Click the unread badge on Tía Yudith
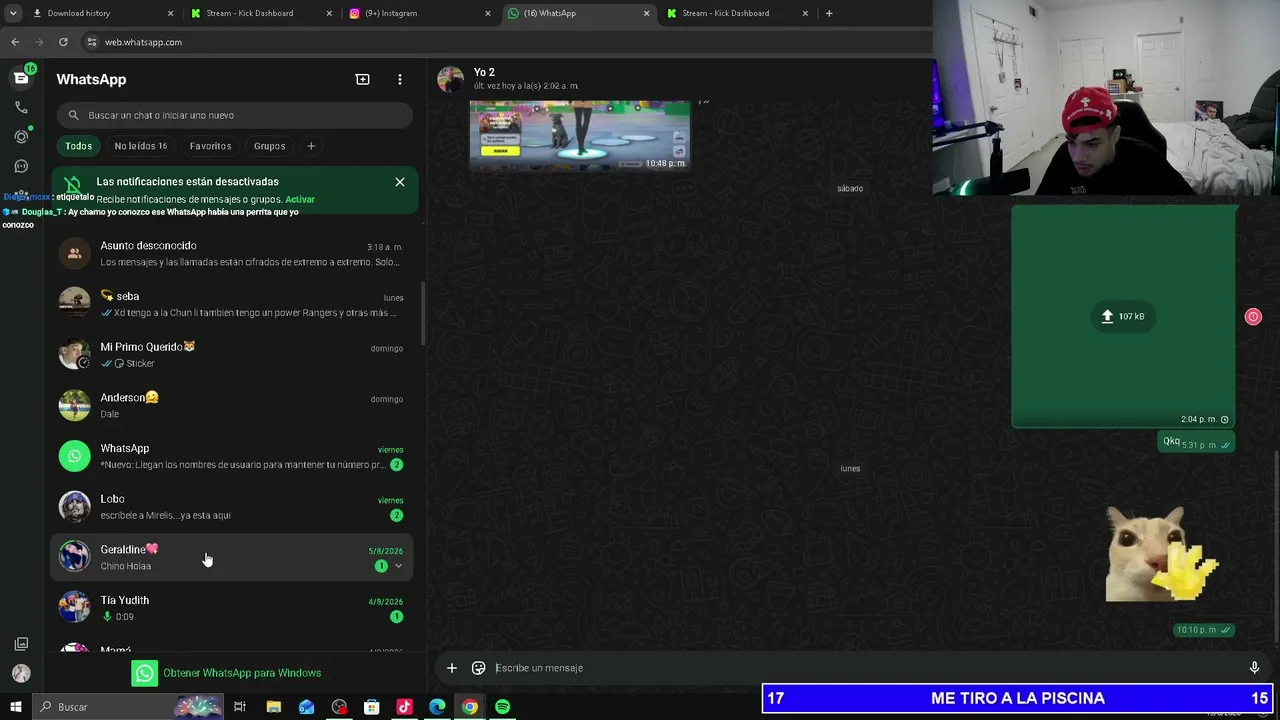The height and width of the screenshot is (720, 1280). 397,617
